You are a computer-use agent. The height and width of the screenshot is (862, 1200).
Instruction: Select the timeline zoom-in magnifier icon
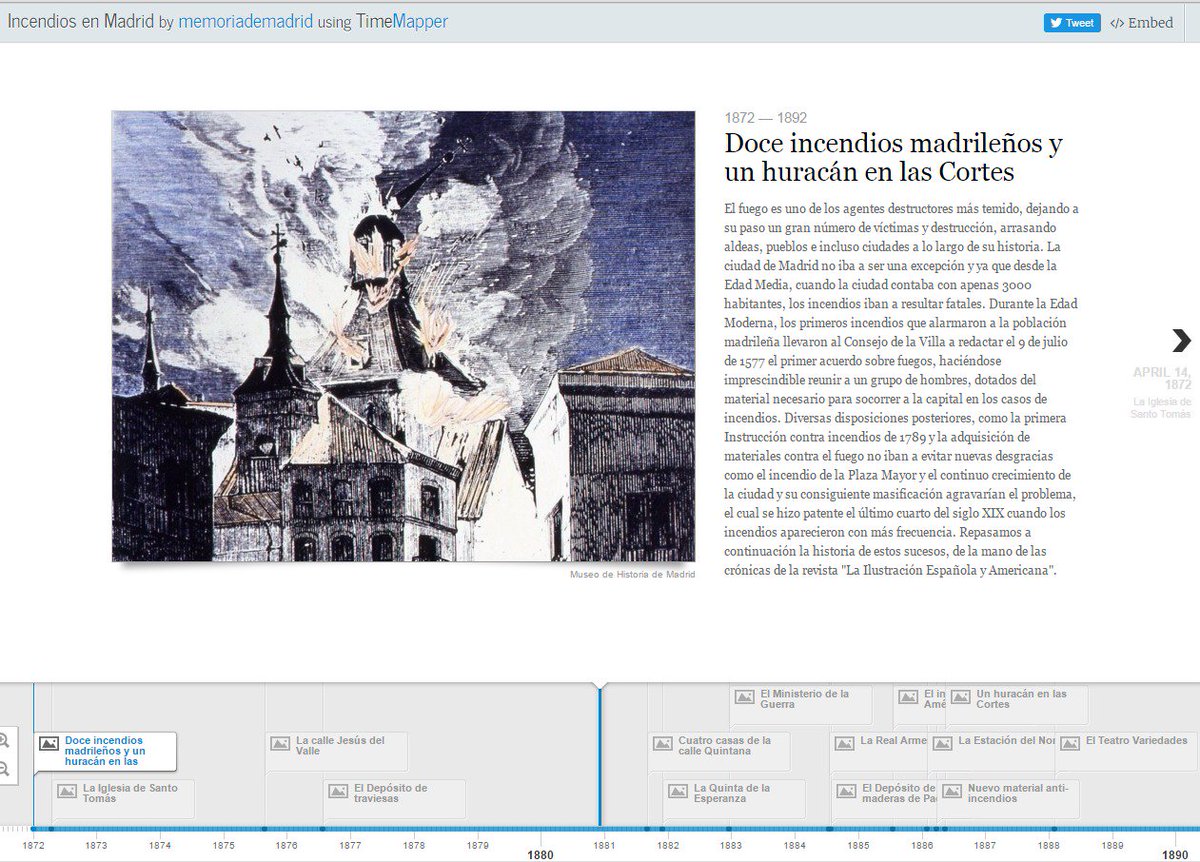pyautogui.click(x=6, y=741)
